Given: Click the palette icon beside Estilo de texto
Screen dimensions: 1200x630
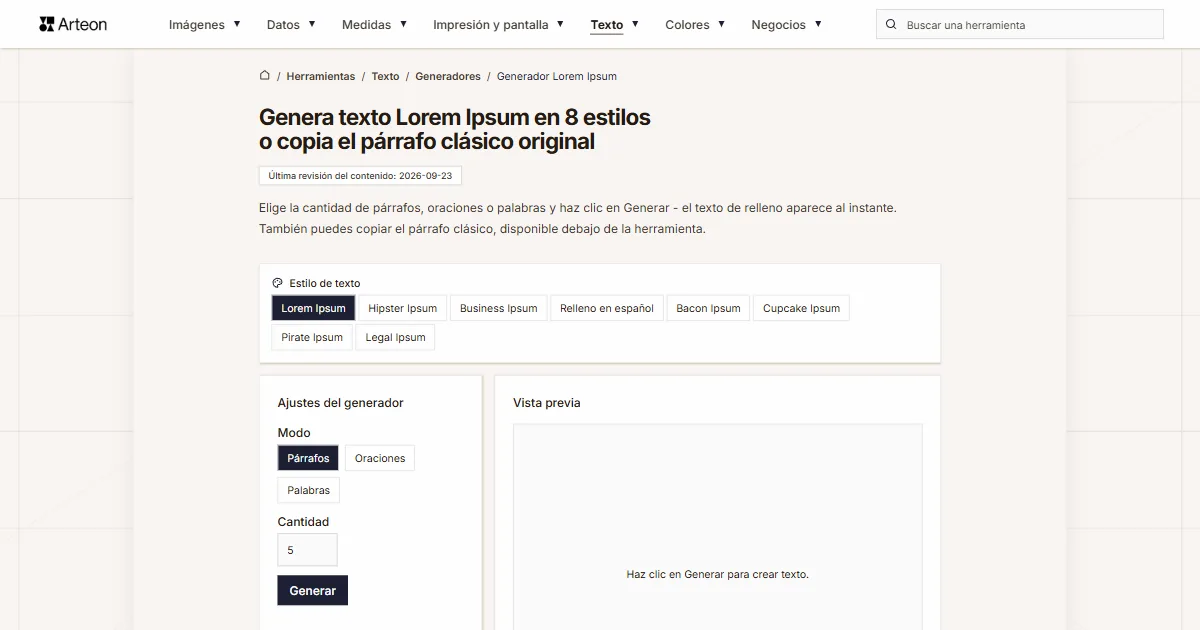Looking at the screenshot, I should pyautogui.click(x=278, y=283).
